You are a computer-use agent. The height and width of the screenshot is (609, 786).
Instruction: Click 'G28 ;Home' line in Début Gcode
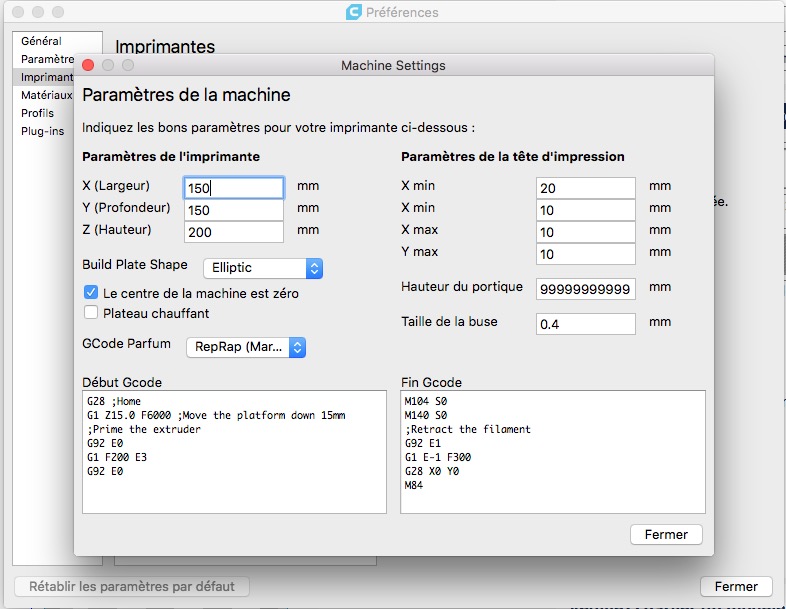[114, 401]
